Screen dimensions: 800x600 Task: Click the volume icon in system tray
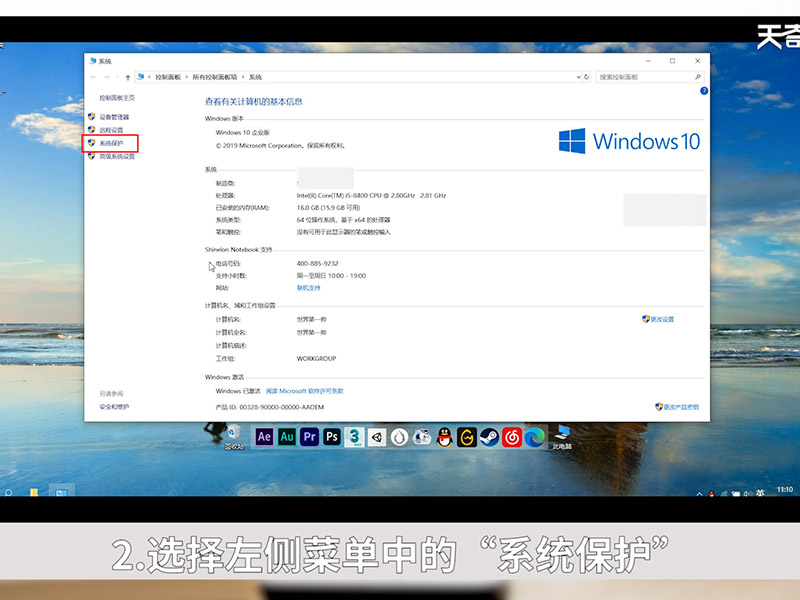click(747, 493)
